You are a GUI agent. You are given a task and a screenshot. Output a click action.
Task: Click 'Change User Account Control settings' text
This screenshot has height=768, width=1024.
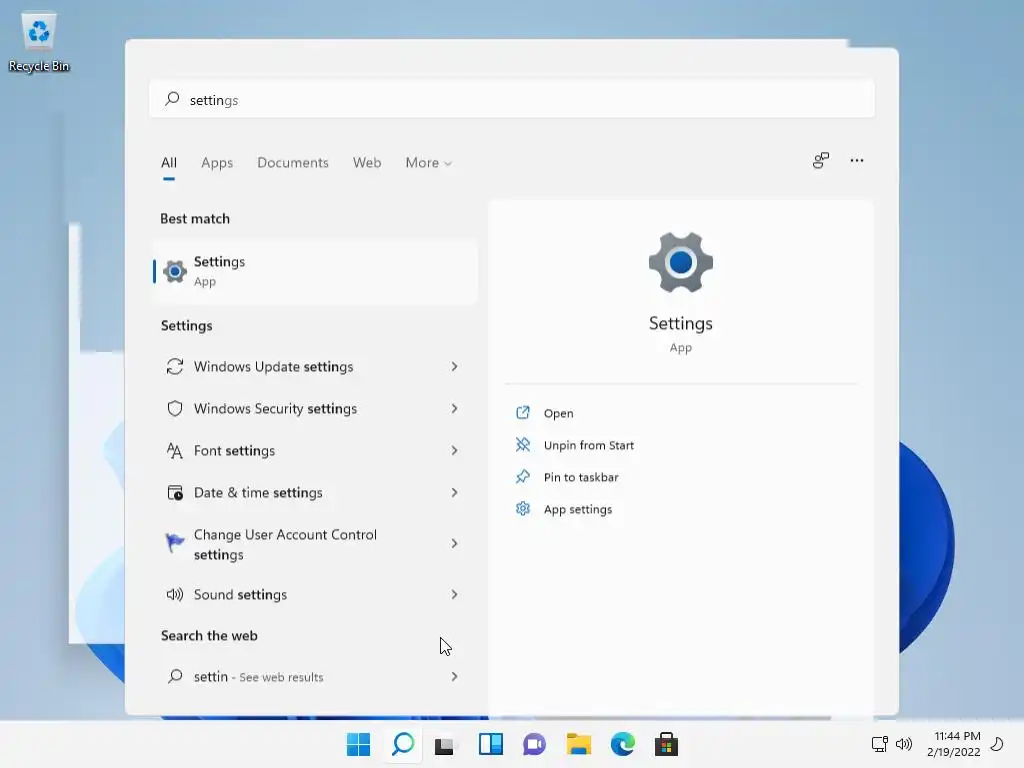[285, 544]
